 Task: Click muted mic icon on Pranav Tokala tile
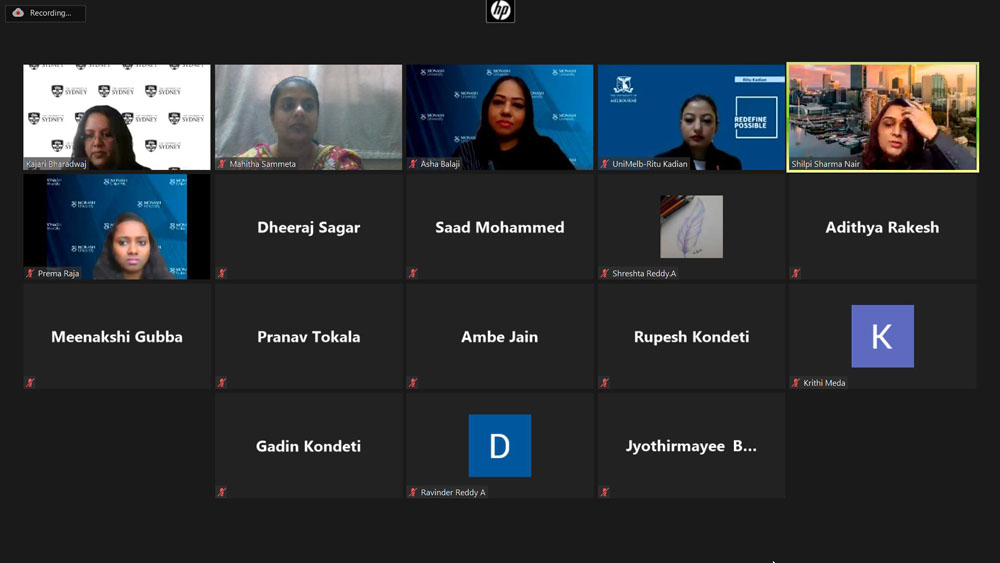(222, 383)
